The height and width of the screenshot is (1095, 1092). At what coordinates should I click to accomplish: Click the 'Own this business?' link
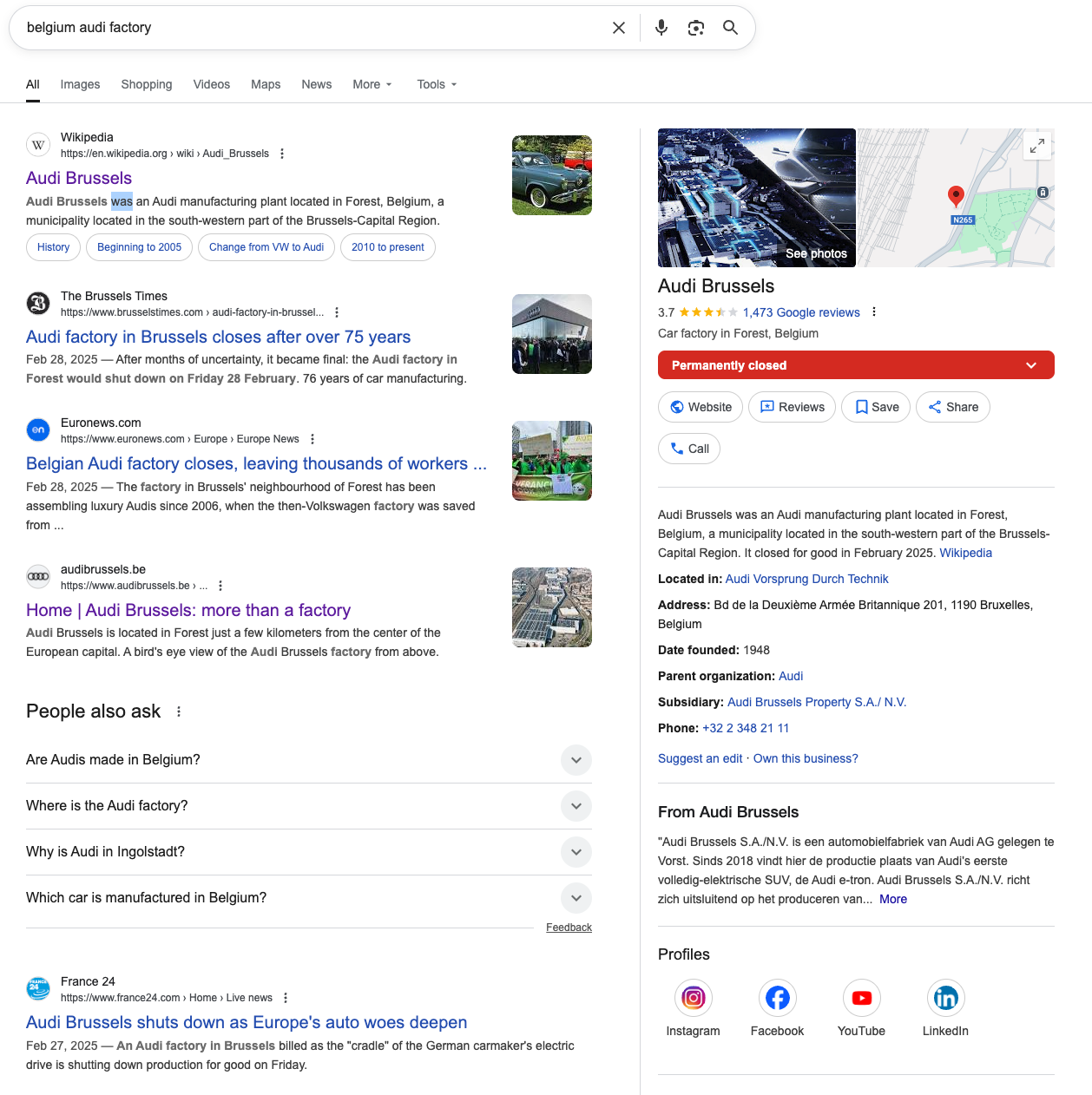(806, 758)
